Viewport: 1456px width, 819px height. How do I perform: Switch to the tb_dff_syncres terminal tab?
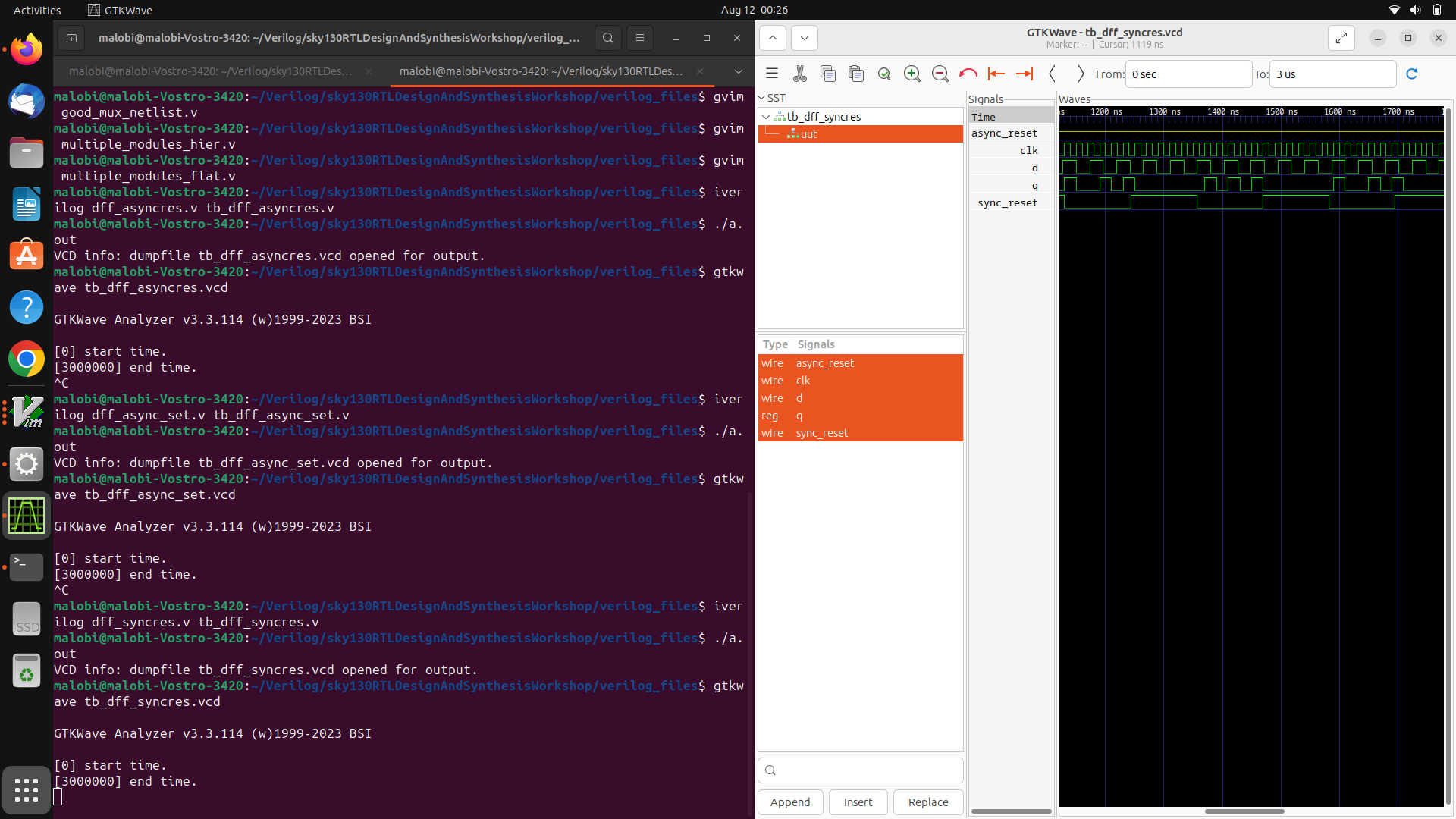point(541,72)
